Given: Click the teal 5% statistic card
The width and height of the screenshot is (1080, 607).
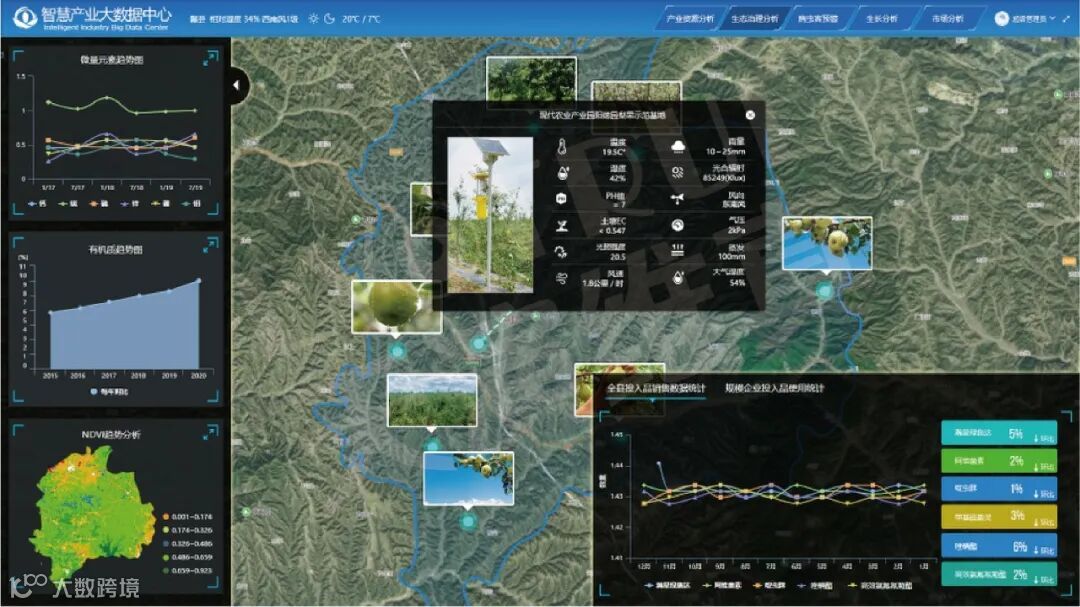Looking at the screenshot, I should [999, 433].
